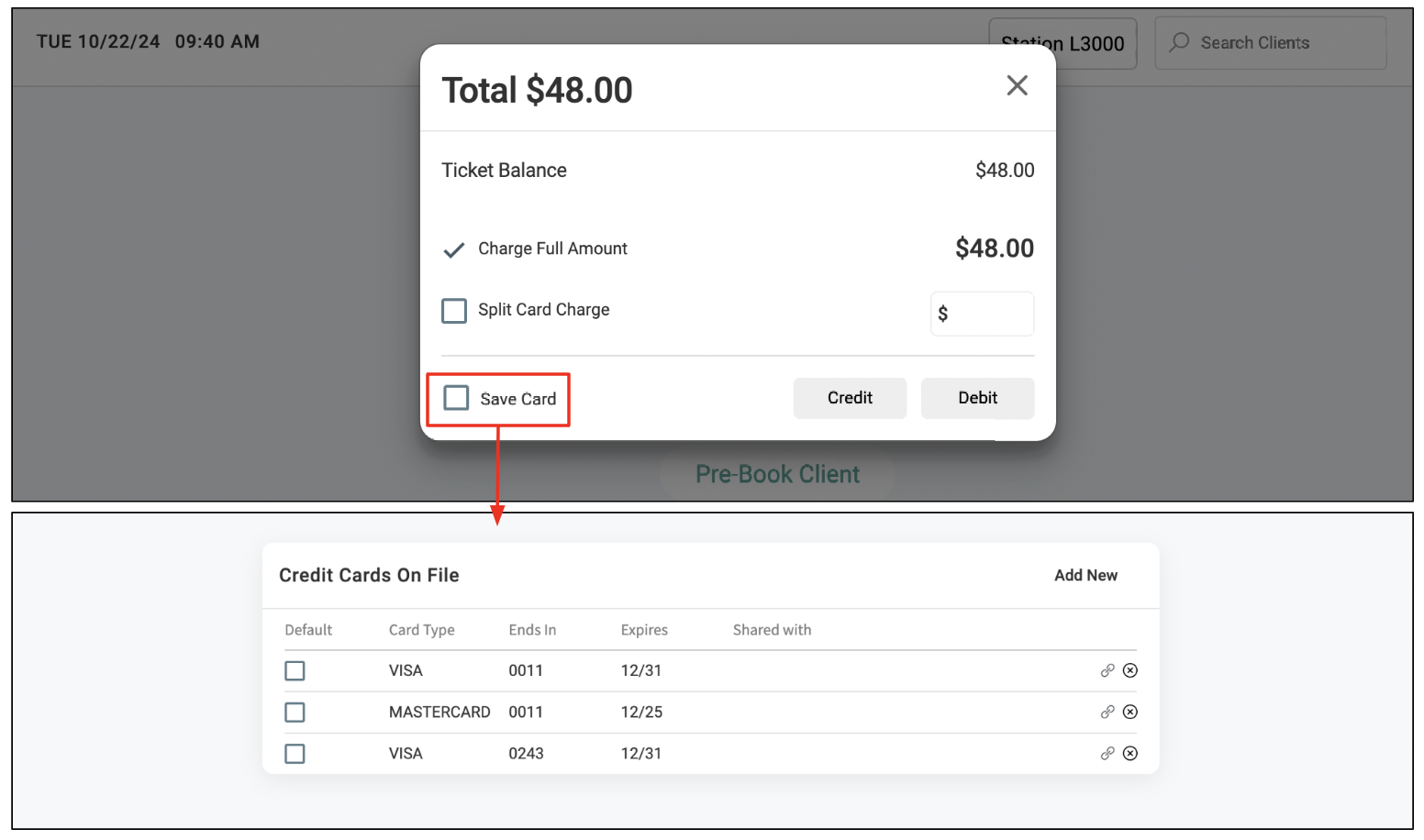This screenshot has height=840, width=1424.
Task: Remove the VISA card ending 0243
Action: [1130, 753]
